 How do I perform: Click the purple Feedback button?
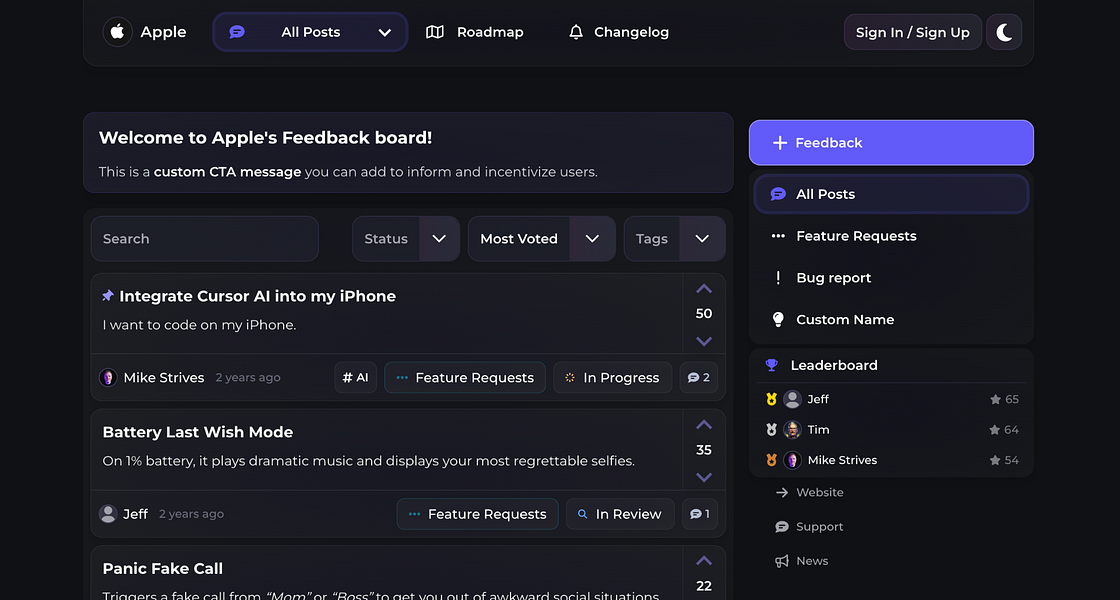pyautogui.click(x=891, y=143)
